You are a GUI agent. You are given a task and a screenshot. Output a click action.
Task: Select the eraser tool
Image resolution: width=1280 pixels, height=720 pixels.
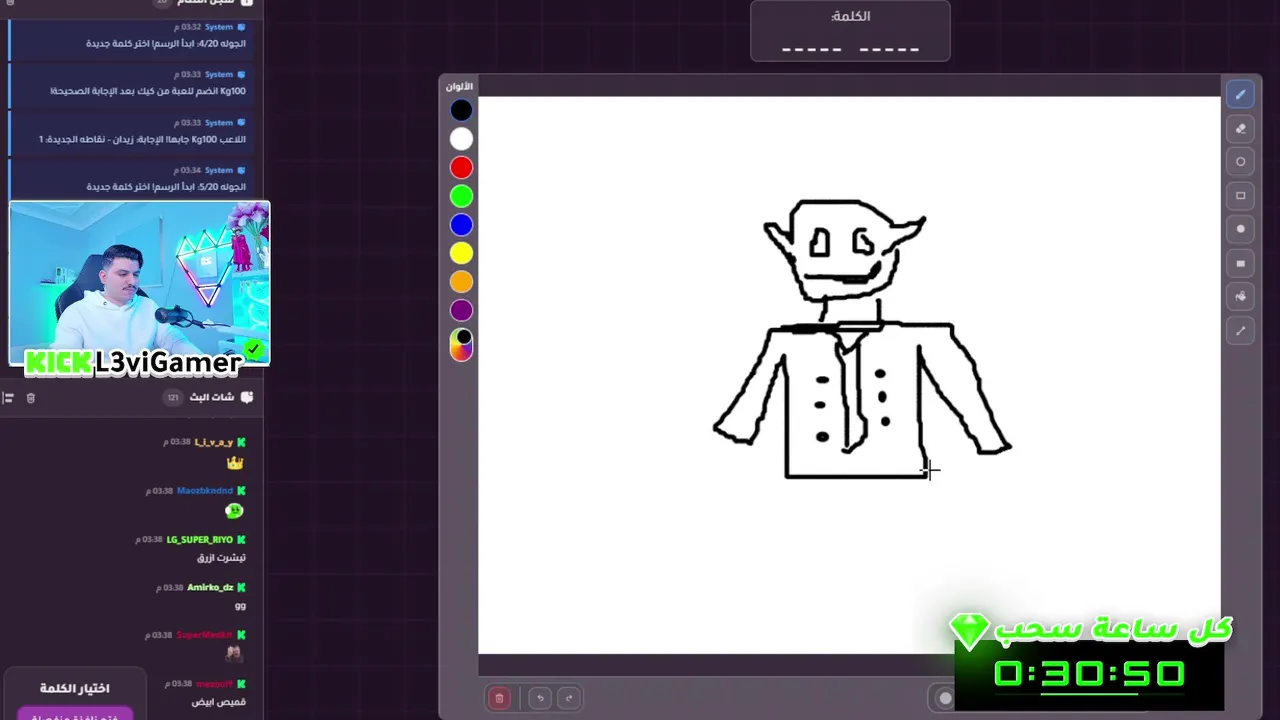[x=1240, y=128]
